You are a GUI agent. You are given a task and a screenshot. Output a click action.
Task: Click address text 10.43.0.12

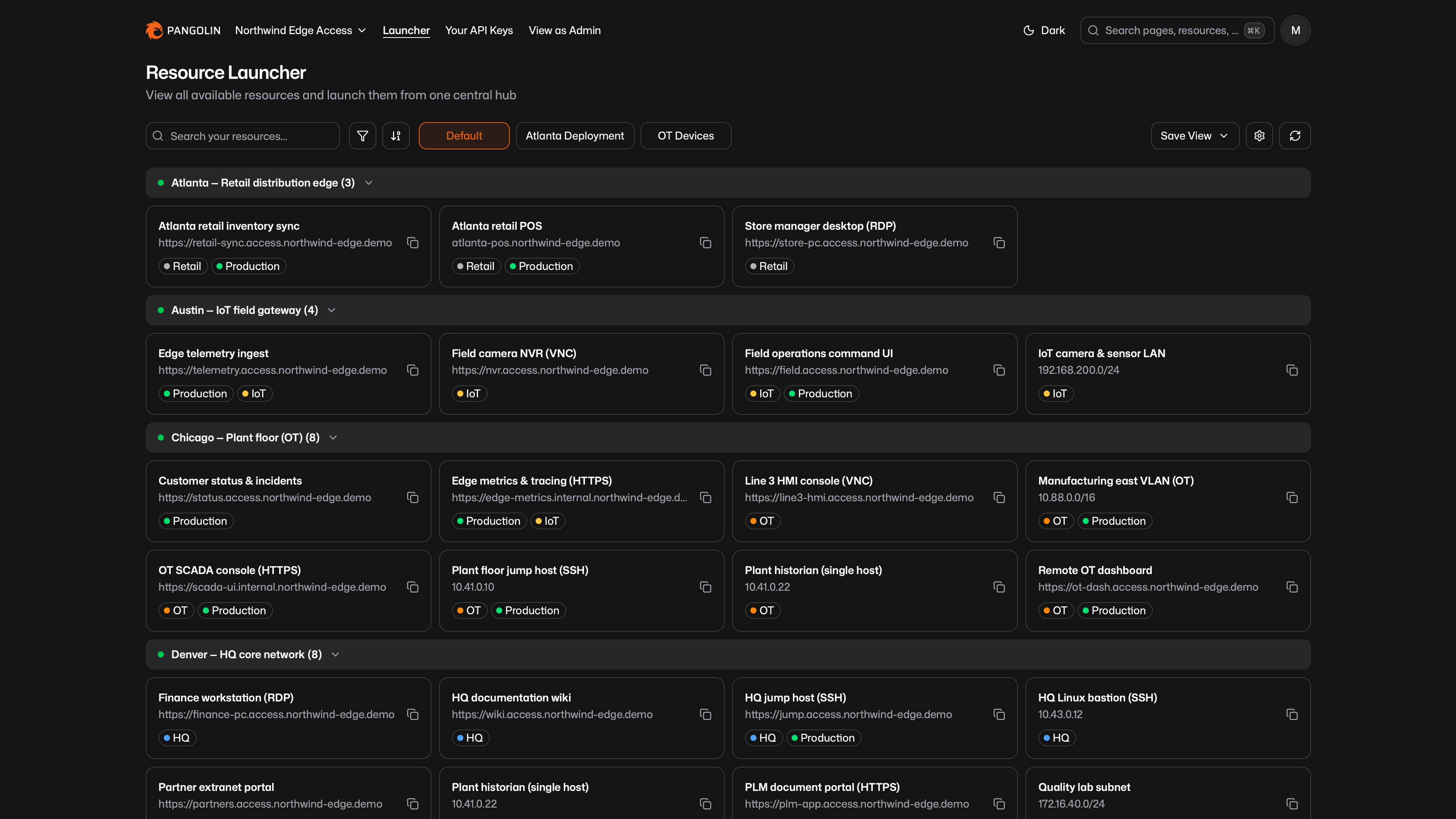click(x=1060, y=714)
